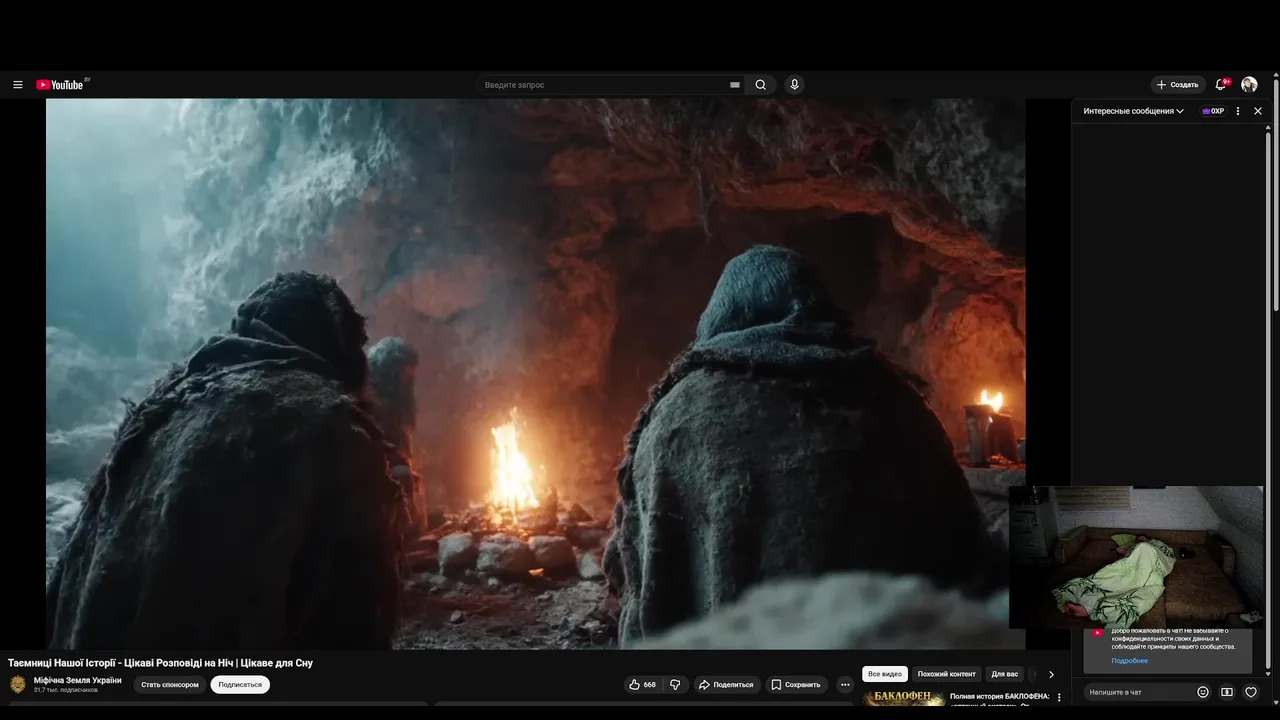
Task: Click the 0XP crown badge in chat
Action: (1213, 111)
